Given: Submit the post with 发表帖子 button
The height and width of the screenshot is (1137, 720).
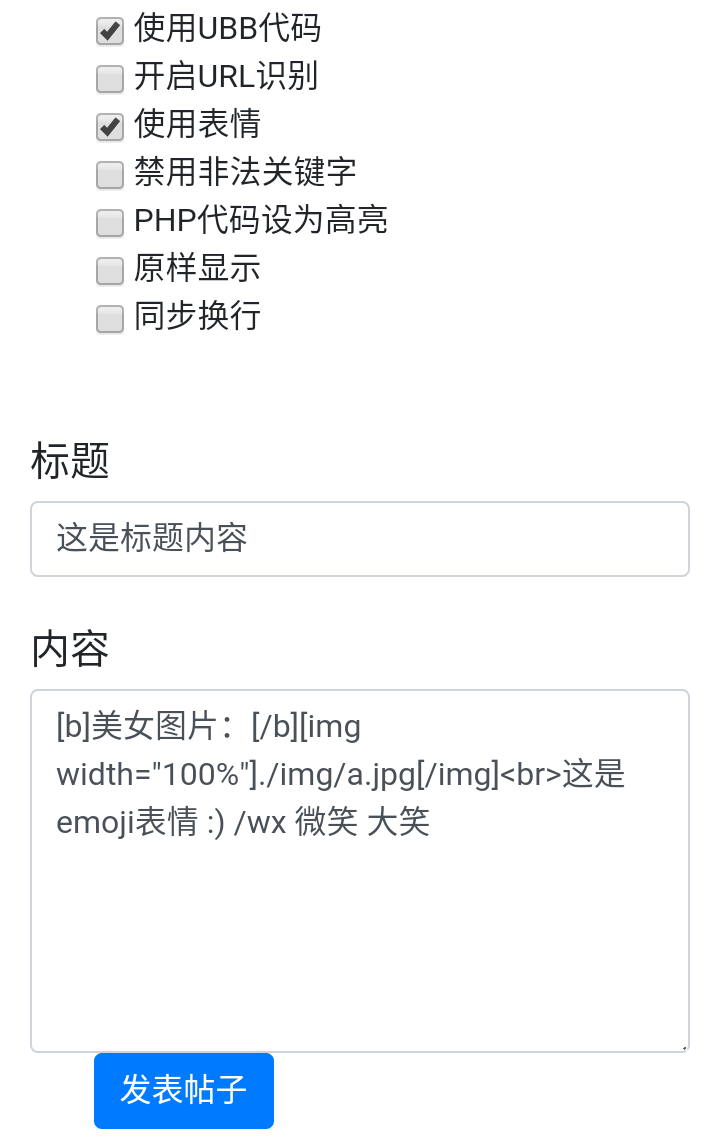Looking at the screenshot, I should (x=183, y=1091).
